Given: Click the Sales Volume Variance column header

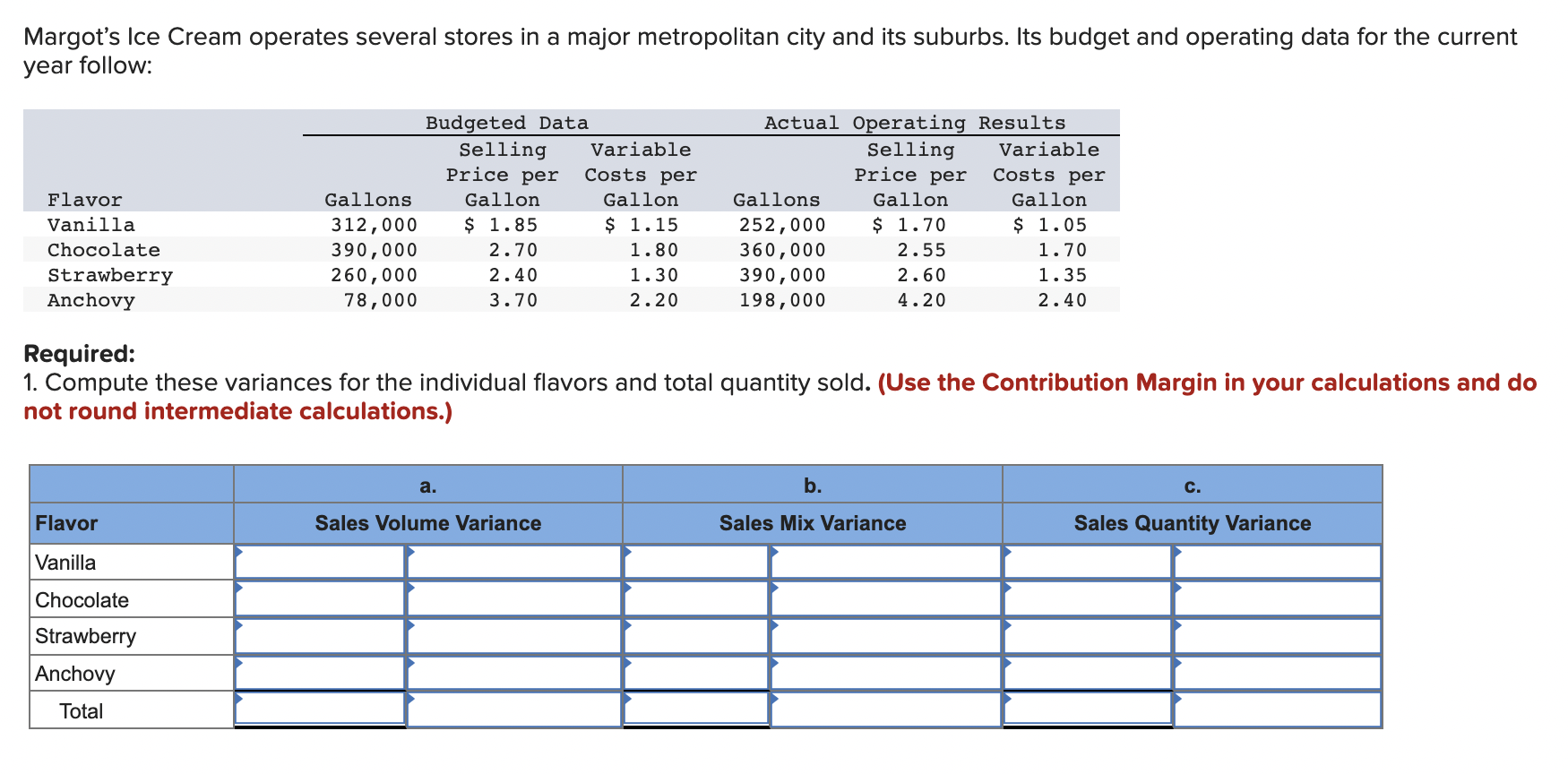Looking at the screenshot, I should [428, 523].
